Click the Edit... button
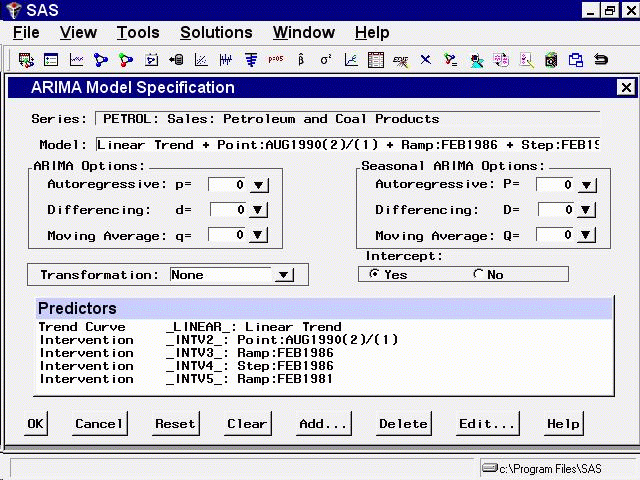640x480 pixels. tap(487, 424)
